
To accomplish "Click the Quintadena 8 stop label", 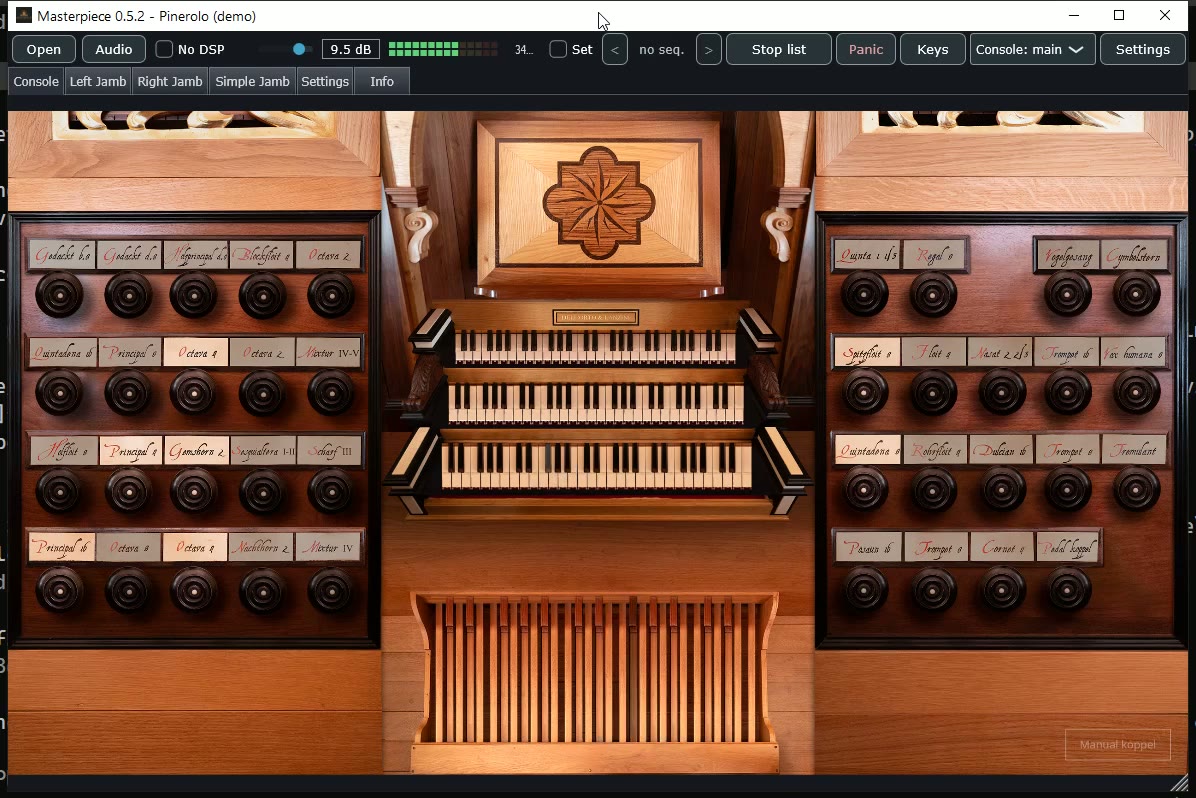I will (867, 451).
